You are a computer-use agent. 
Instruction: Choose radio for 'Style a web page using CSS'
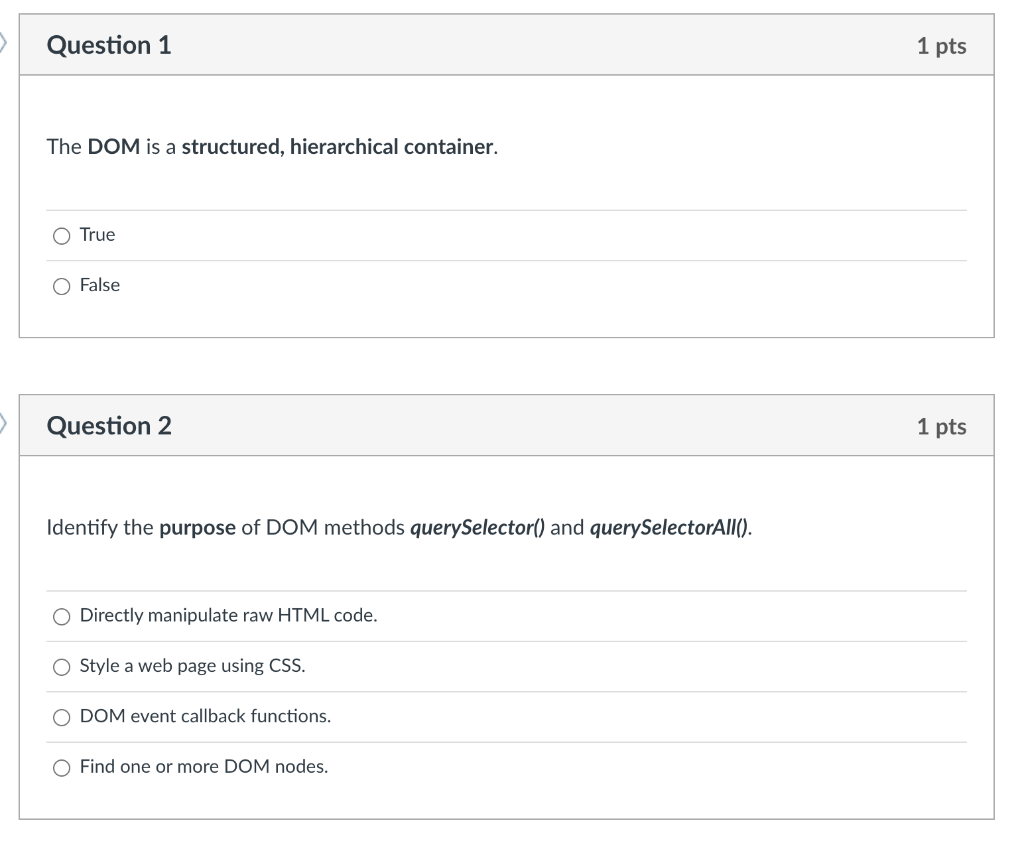pyautogui.click(x=61, y=667)
